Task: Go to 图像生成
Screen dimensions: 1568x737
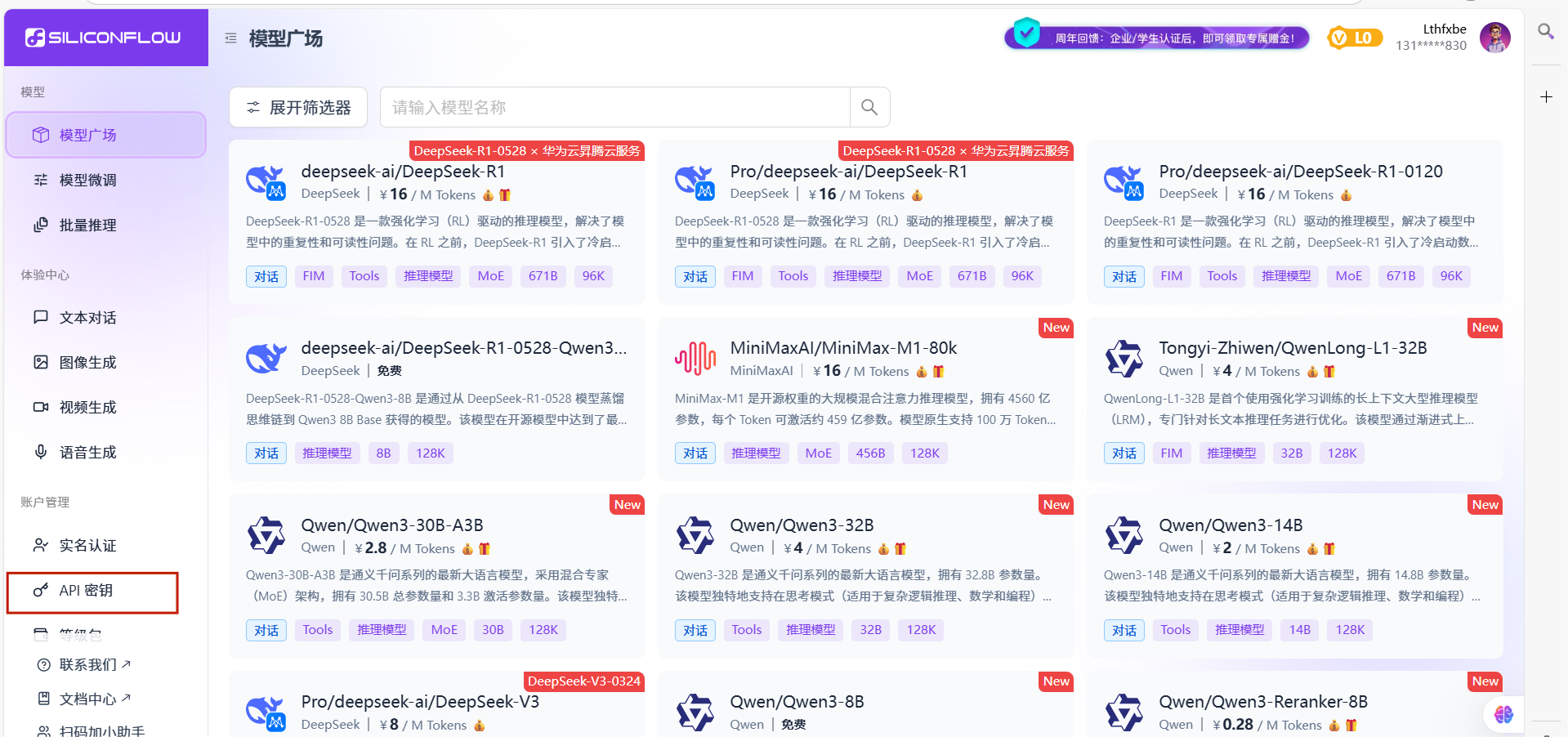Action: click(x=105, y=362)
